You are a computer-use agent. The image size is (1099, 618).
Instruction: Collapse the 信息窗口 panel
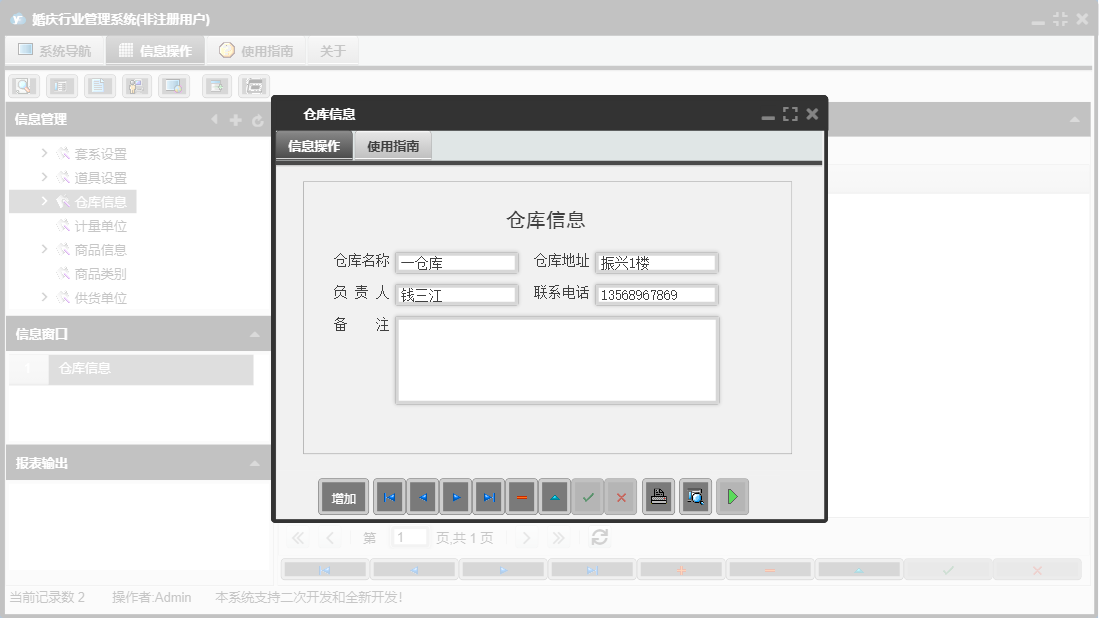[x=257, y=332]
